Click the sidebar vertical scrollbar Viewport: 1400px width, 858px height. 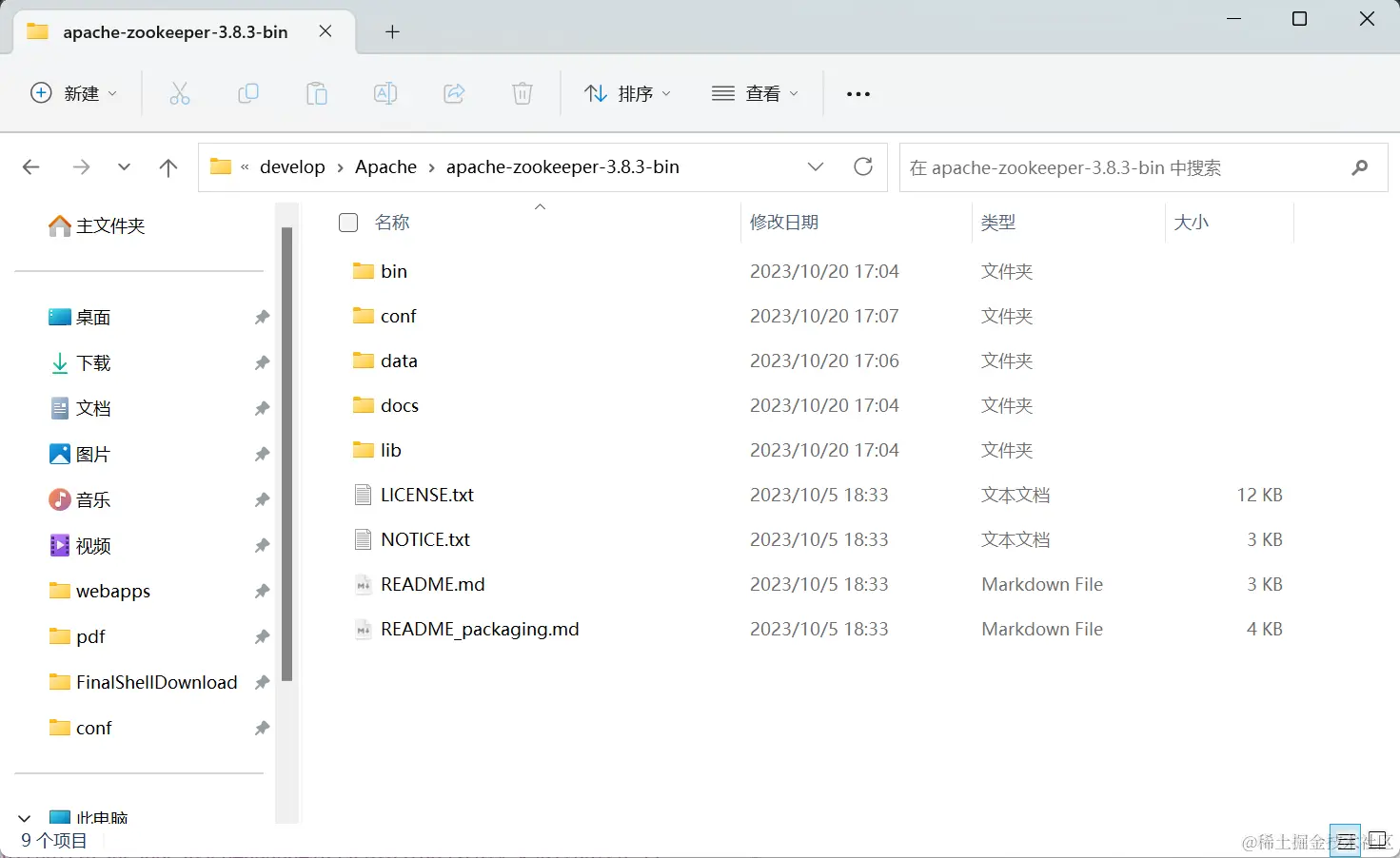pos(286,455)
